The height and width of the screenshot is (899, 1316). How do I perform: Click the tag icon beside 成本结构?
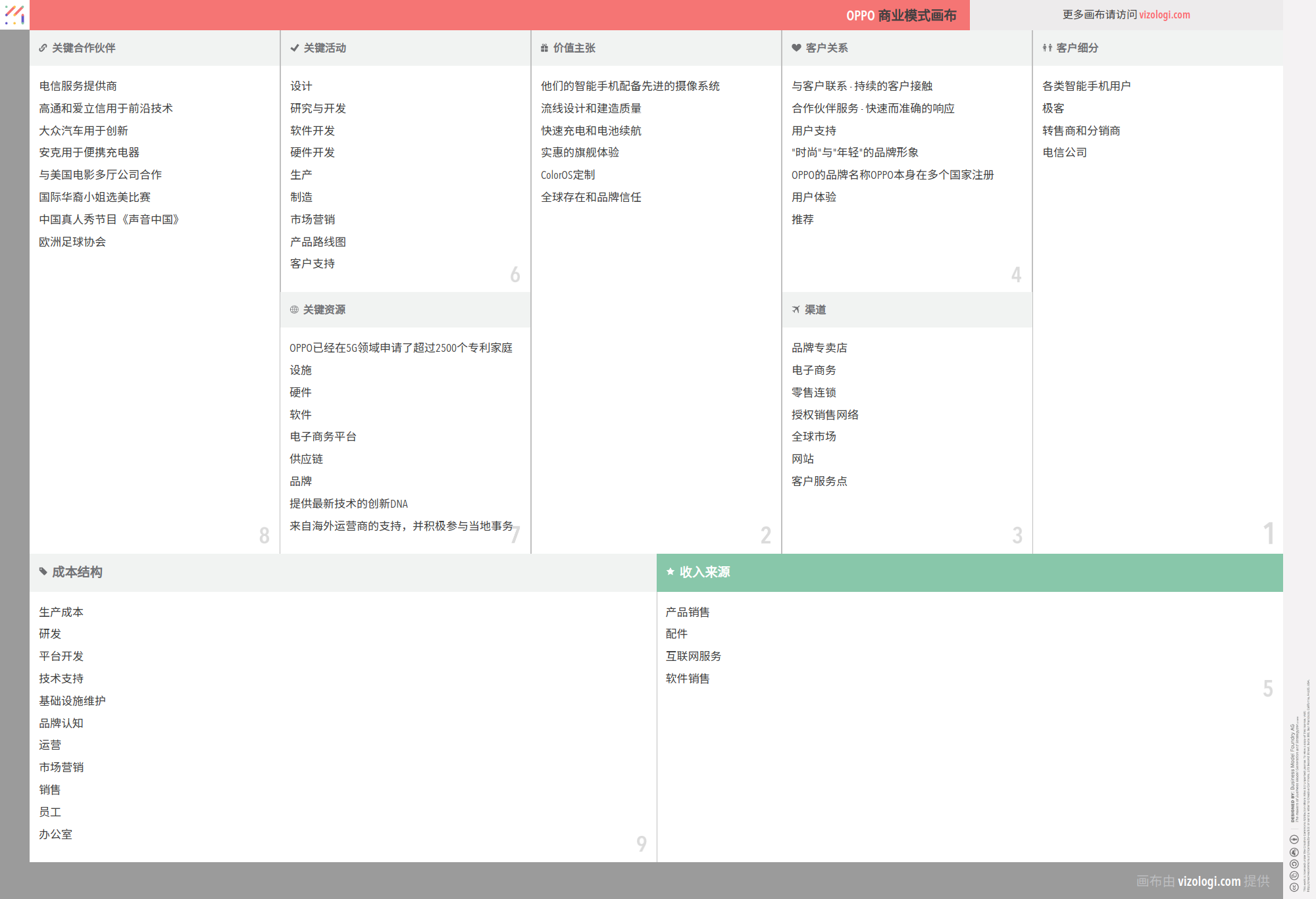pyautogui.click(x=43, y=571)
